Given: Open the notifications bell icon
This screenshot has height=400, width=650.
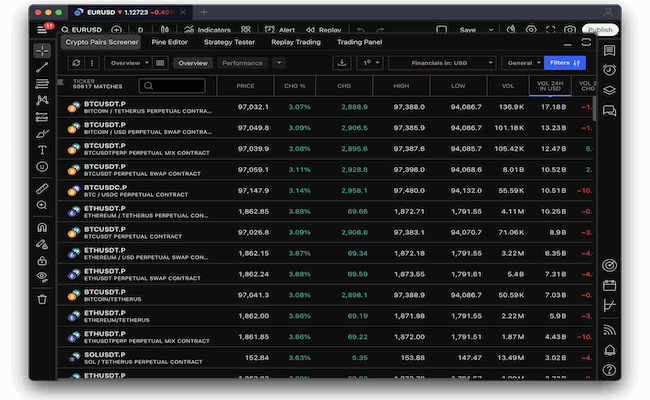Looking at the screenshot, I should 609,350.
